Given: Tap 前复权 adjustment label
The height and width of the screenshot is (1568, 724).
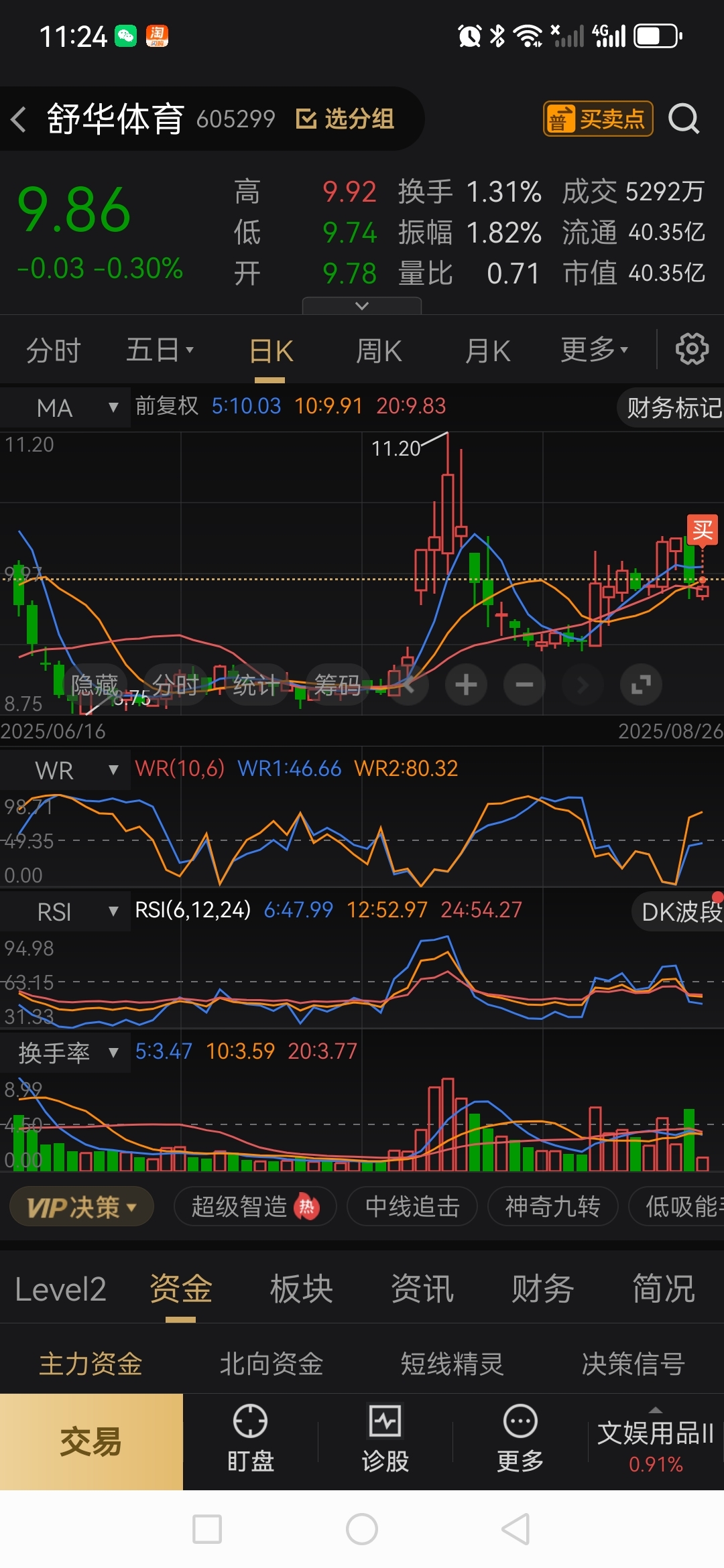Looking at the screenshot, I should [x=167, y=406].
